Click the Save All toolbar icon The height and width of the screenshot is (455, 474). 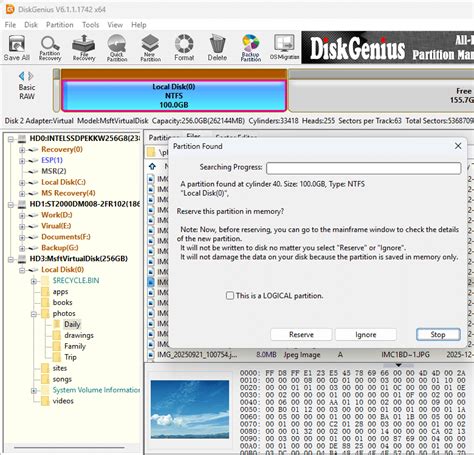(17, 48)
